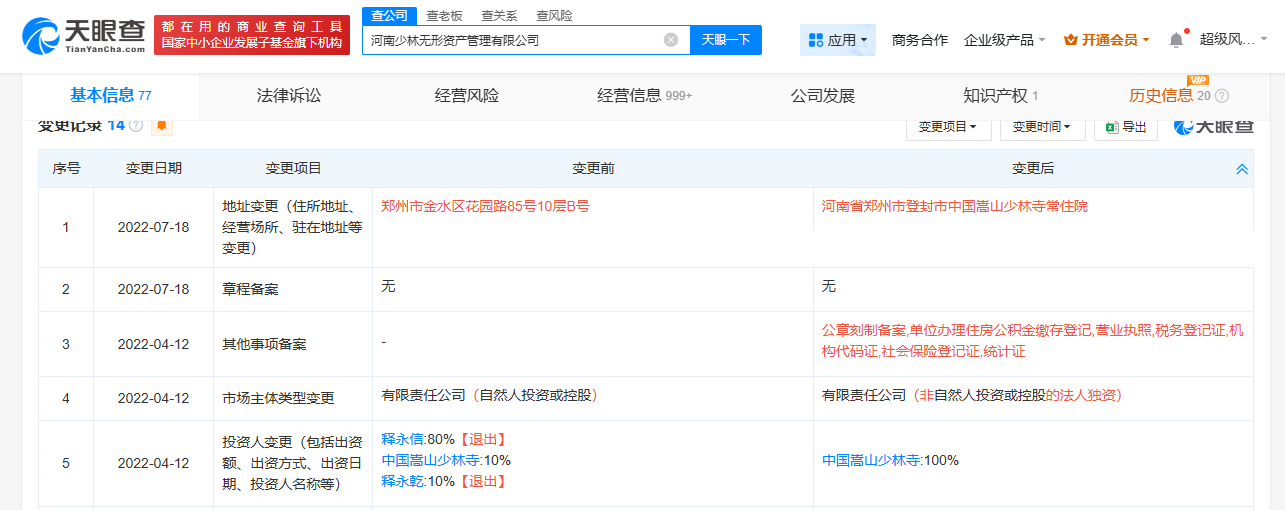Image resolution: width=1285 pixels, height=510 pixels.
Task: Click the orange alert icon next to 变更记录
Action: tap(161, 126)
